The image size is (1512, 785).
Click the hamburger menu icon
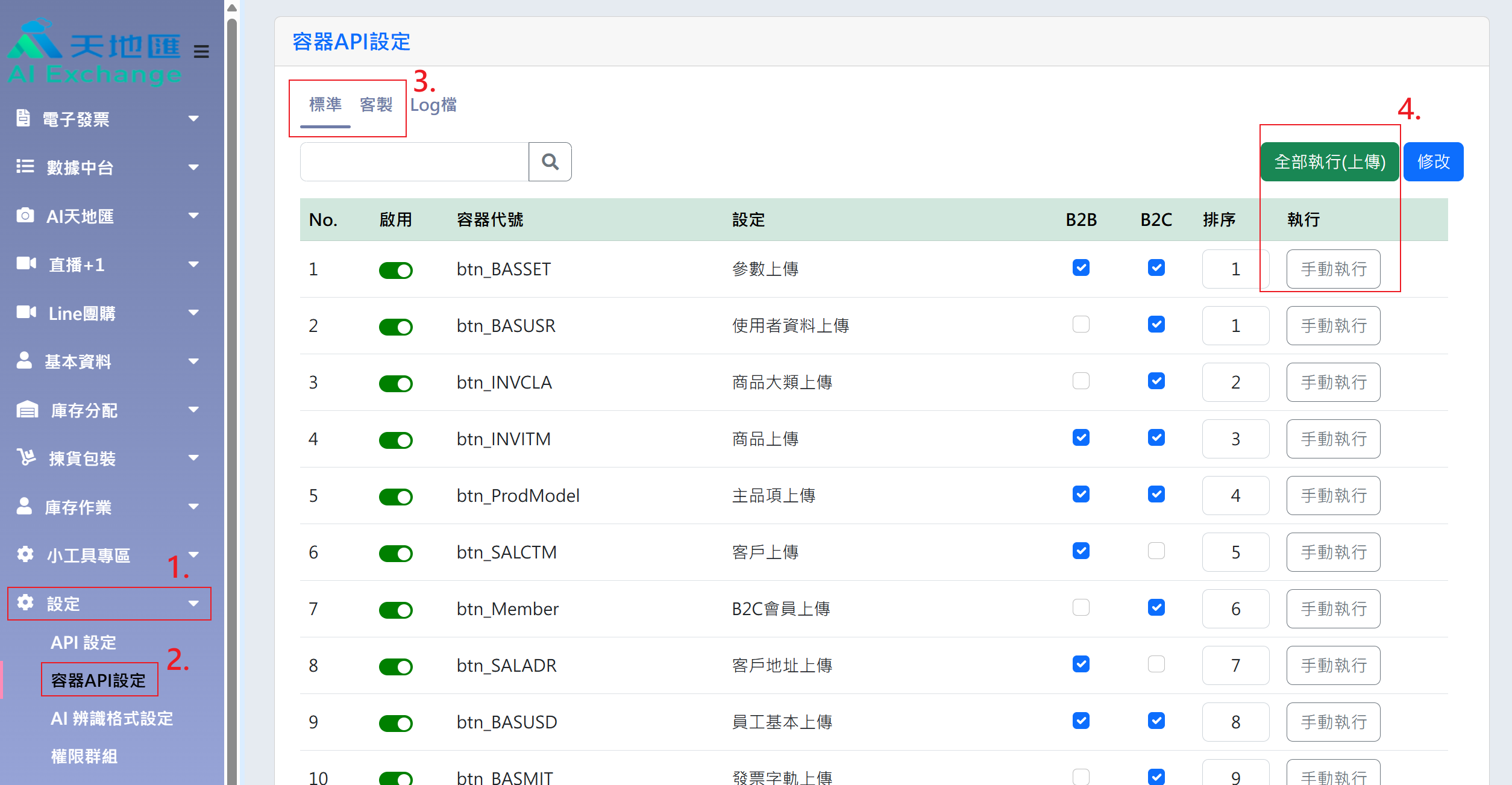pyautogui.click(x=201, y=52)
